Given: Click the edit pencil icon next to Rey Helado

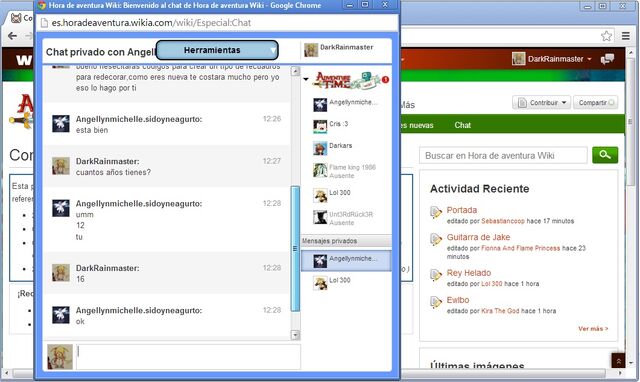Looking at the screenshot, I should (x=436, y=275).
